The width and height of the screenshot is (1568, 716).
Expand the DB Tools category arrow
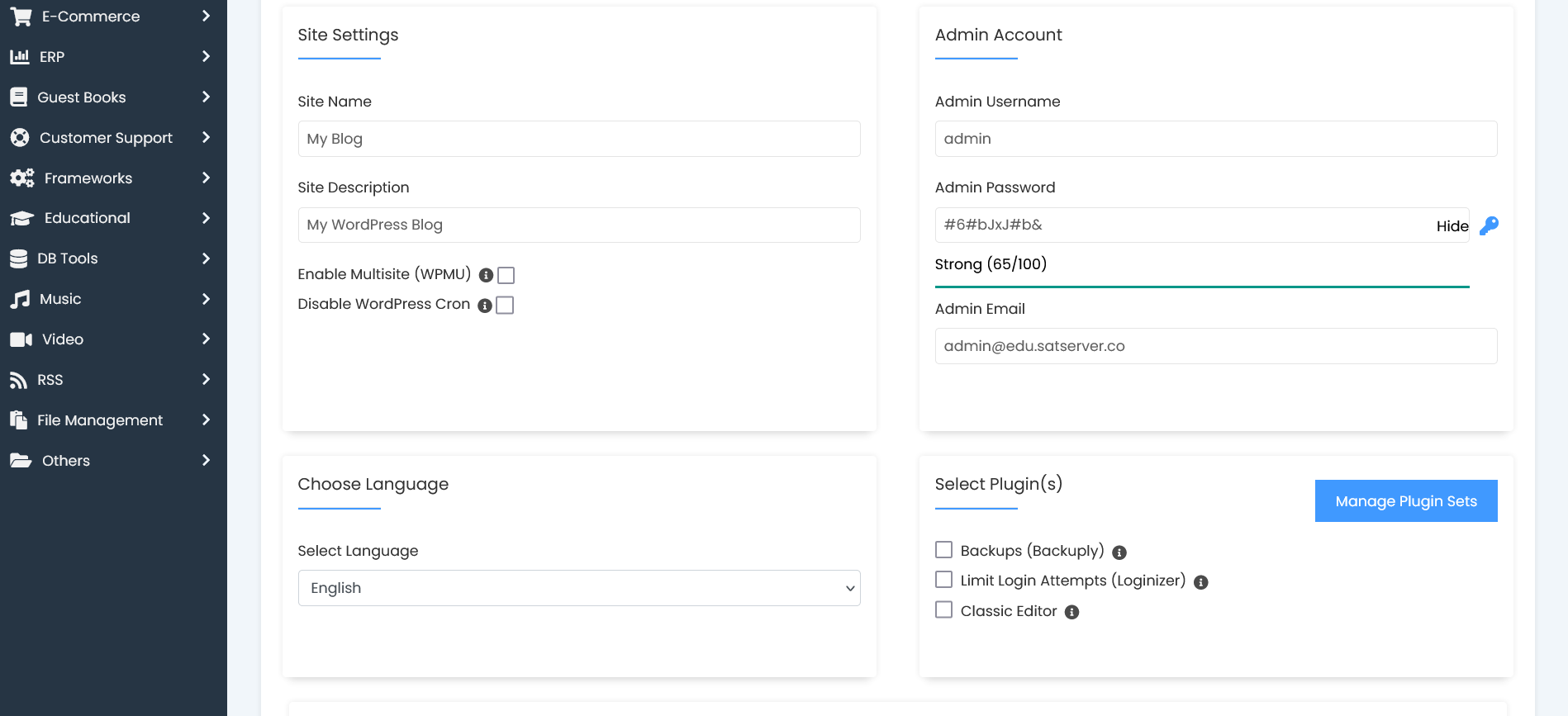coord(206,258)
